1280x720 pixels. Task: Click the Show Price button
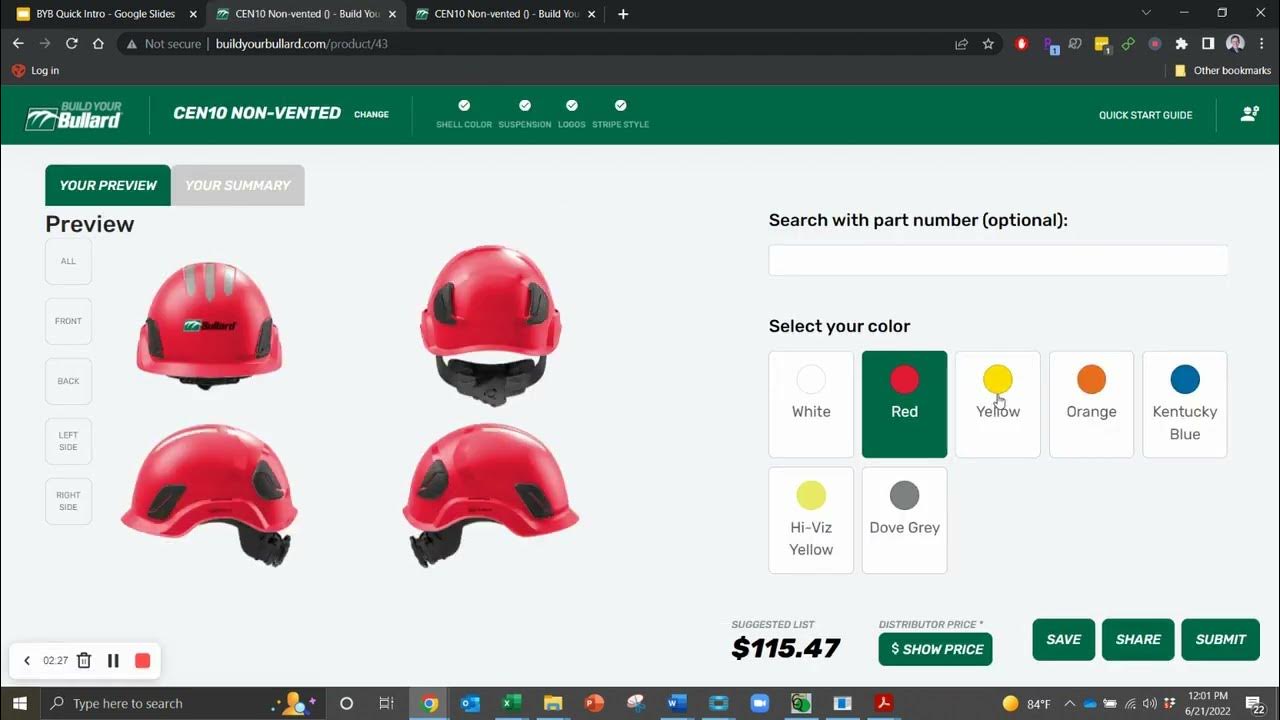pos(936,649)
